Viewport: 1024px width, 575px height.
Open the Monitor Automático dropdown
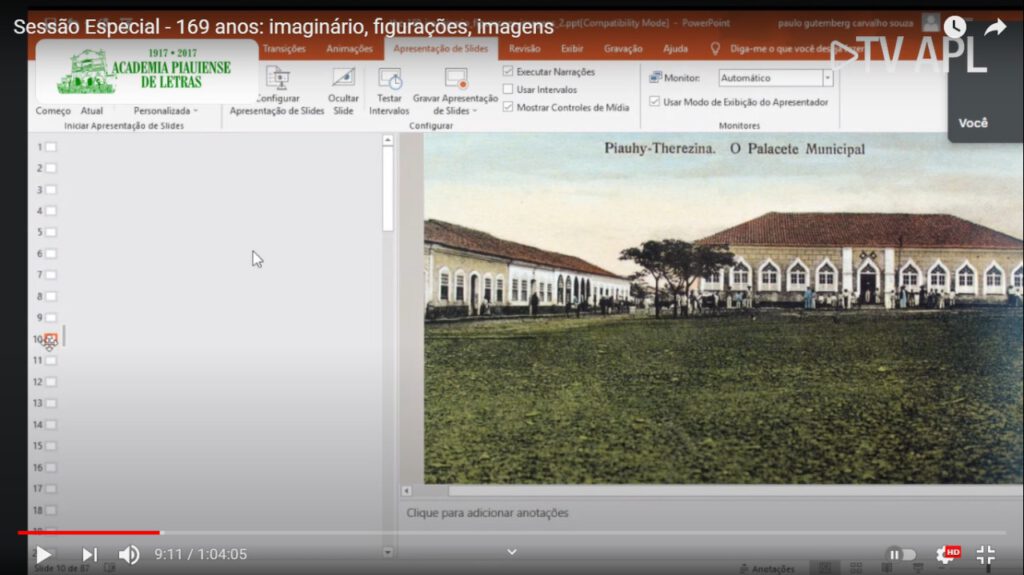pyautogui.click(x=827, y=78)
